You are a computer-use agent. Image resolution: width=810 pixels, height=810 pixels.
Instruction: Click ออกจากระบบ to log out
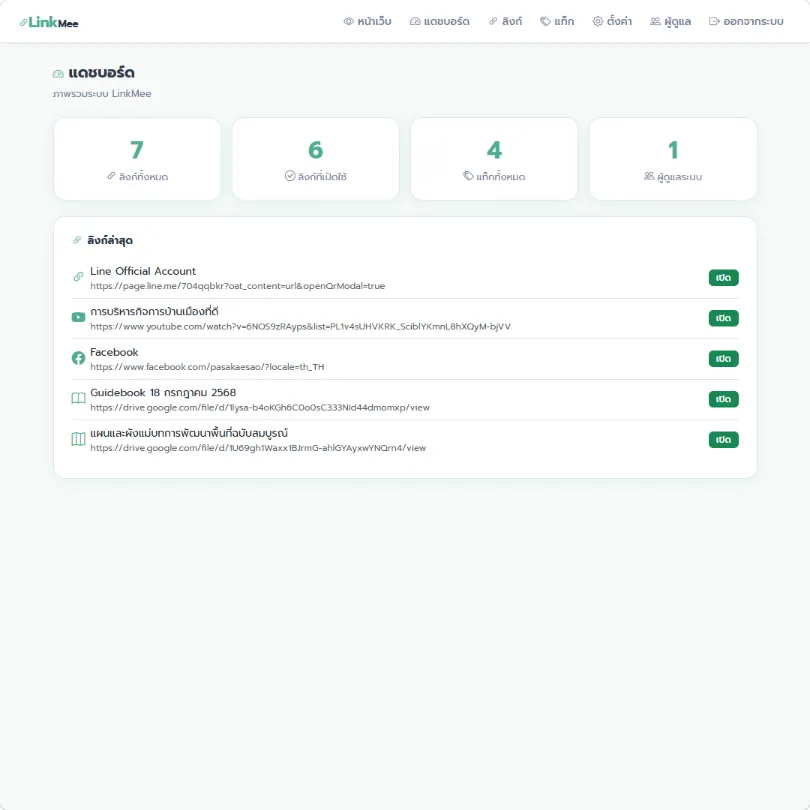coord(746,21)
